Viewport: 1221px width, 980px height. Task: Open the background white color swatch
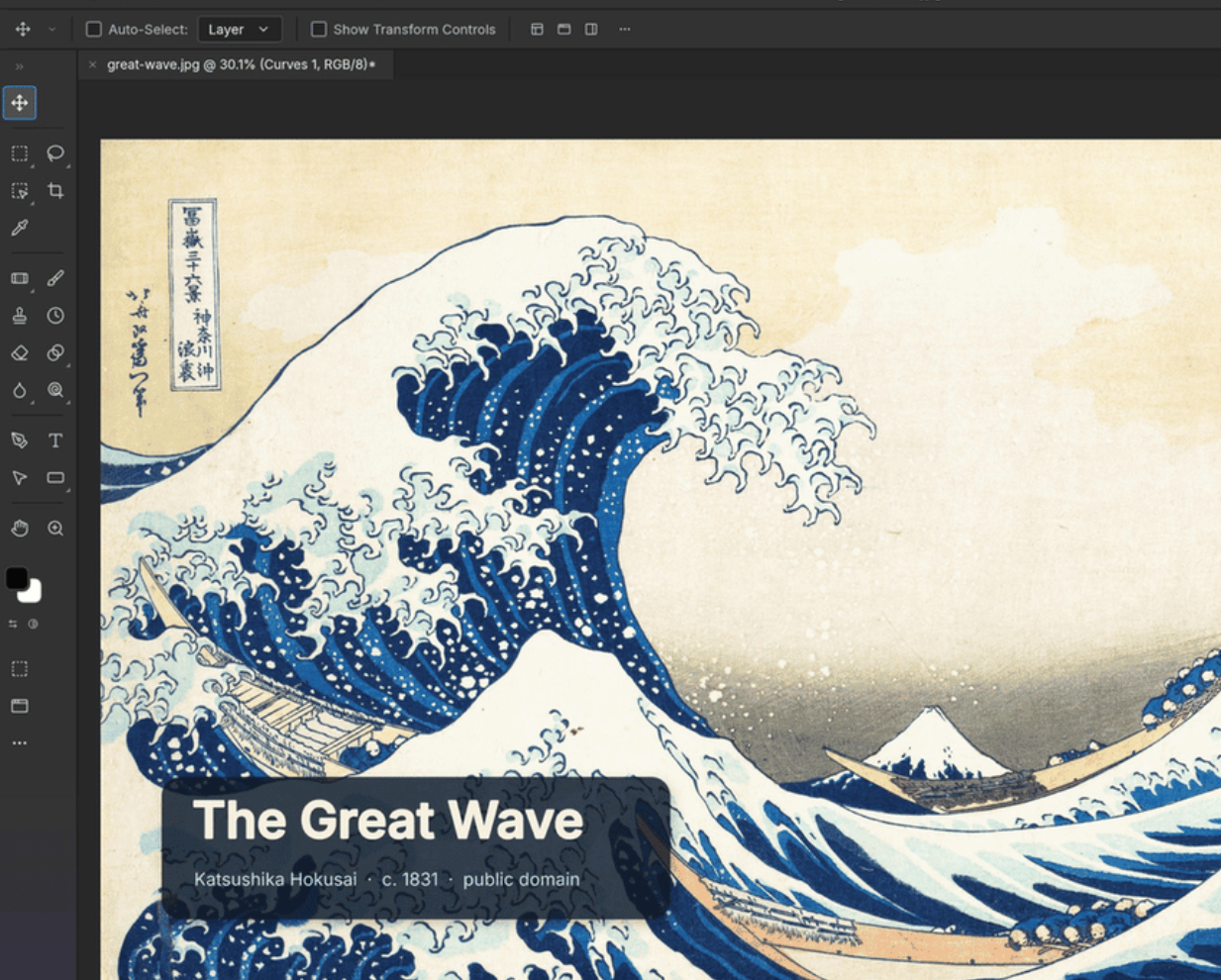[x=33, y=593]
